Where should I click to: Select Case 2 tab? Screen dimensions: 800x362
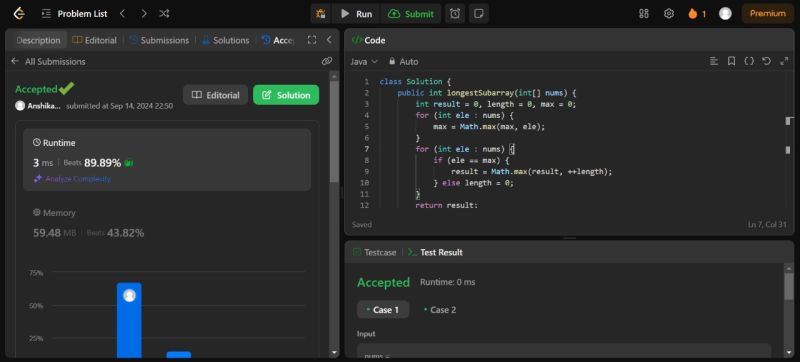[x=440, y=309]
